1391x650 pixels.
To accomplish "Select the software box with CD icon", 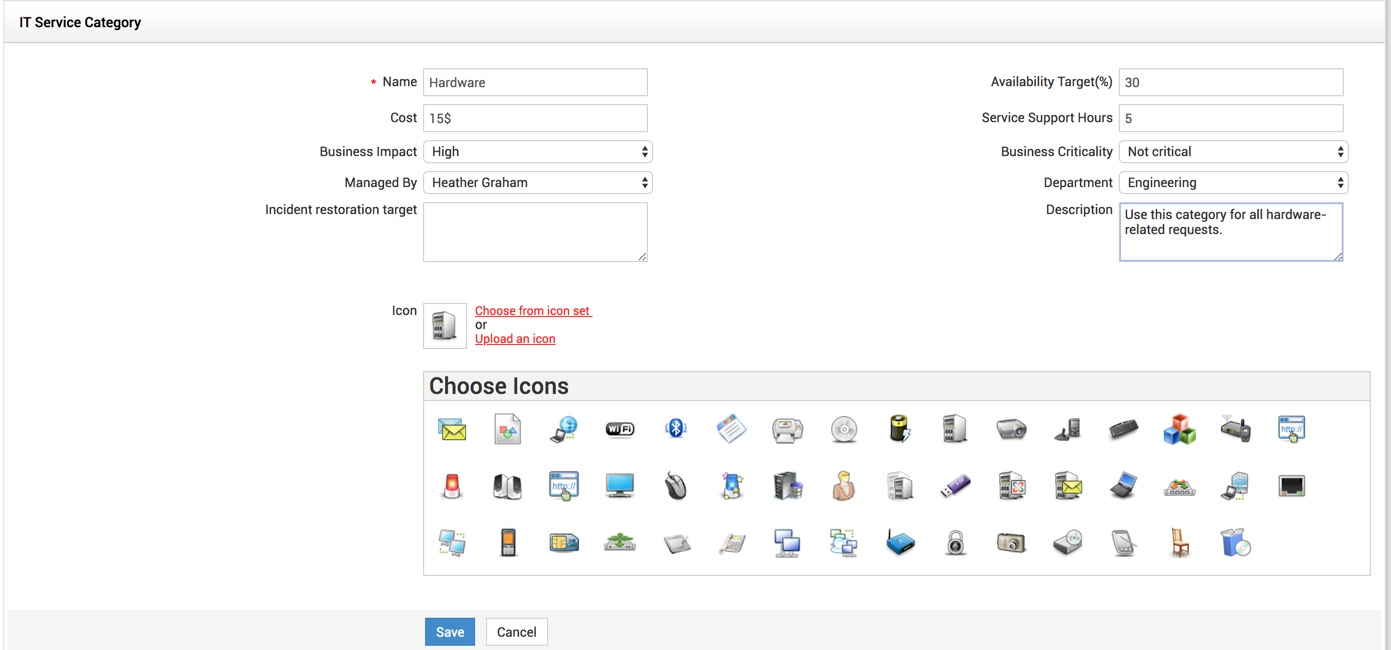I will tap(1236, 542).
